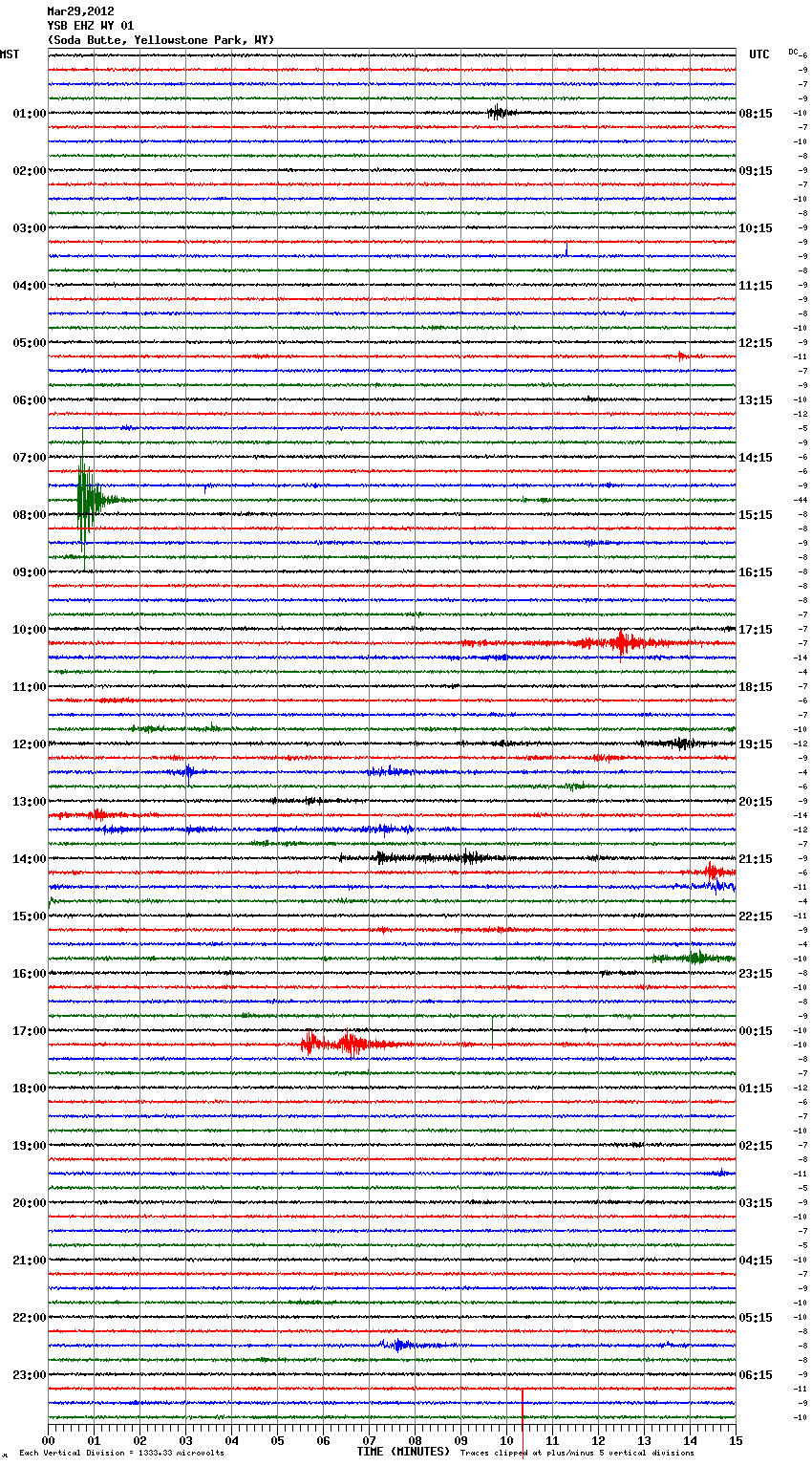This screenshot has width=812, height=1466.
Task: Select the 02:00 MST time label
Action: [30, 171]
